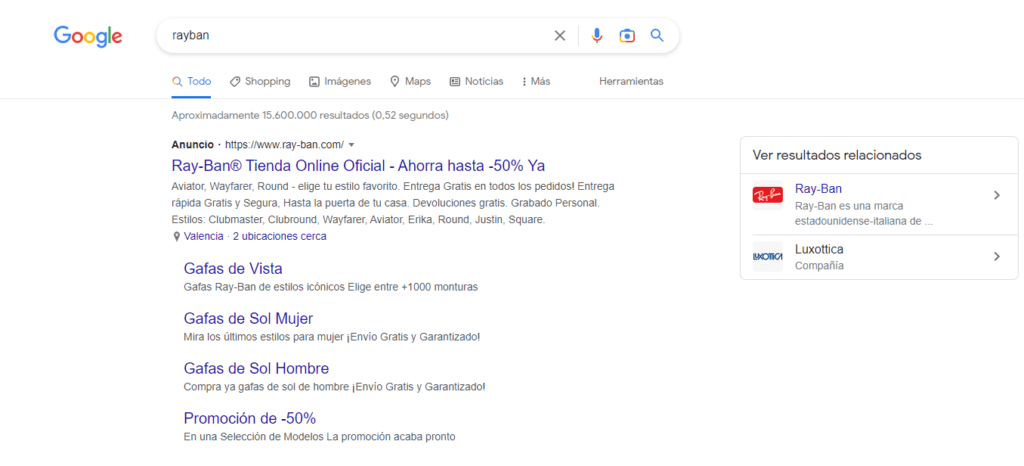Click the Luxottica related result title
Viewport: 1024px width, 466px height.
(x=819, y=249)
